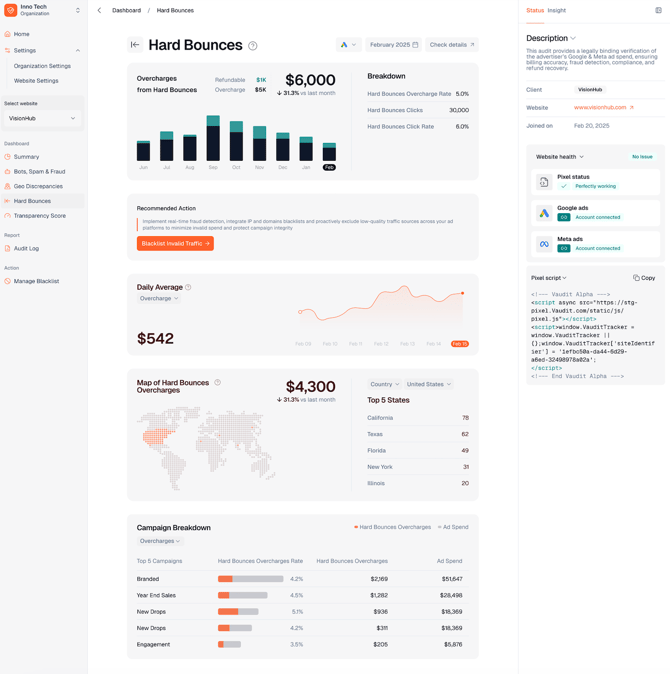Toggle the Ad Spend legend
Viewport: 670px width, 674px height.
coord(453,527)
